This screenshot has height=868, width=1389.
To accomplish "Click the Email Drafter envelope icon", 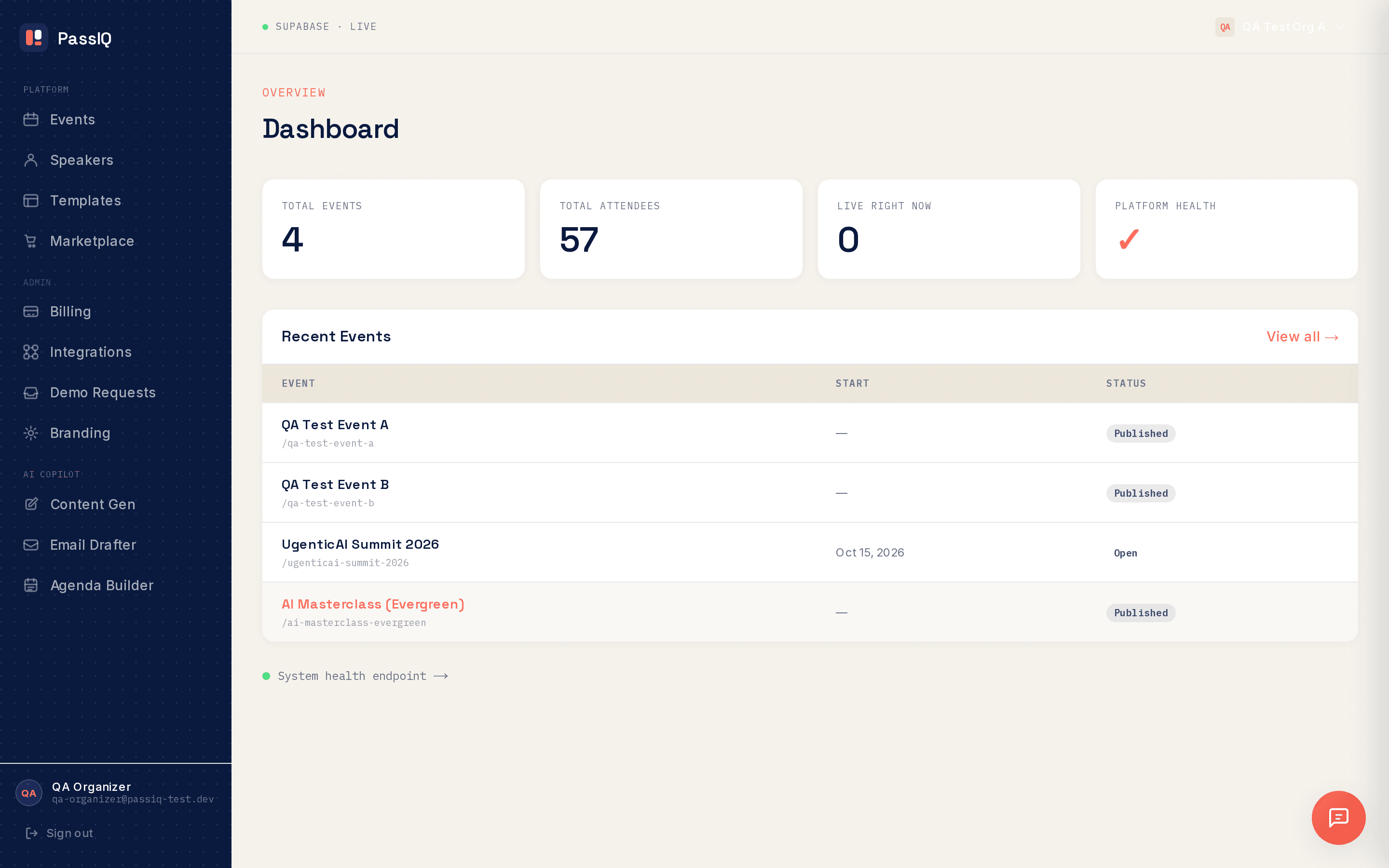I will pyautogui.click(x=31, y=545).
